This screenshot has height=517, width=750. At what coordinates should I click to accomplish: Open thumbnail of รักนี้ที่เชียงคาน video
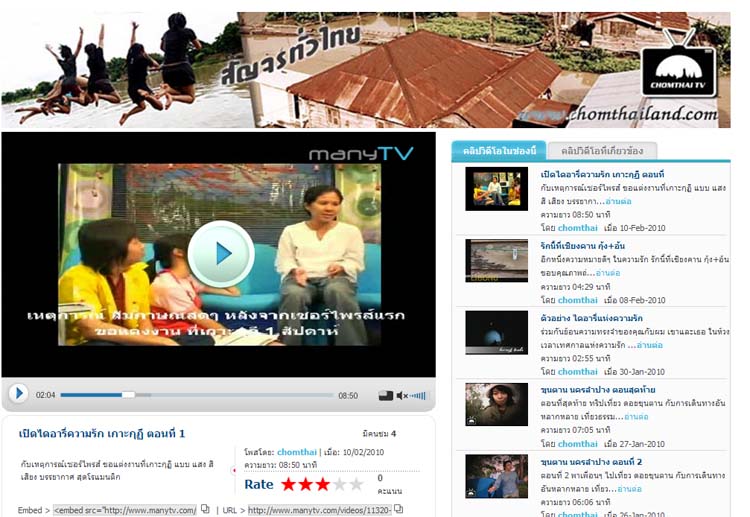pyautogui.click(x=496, y=261)
